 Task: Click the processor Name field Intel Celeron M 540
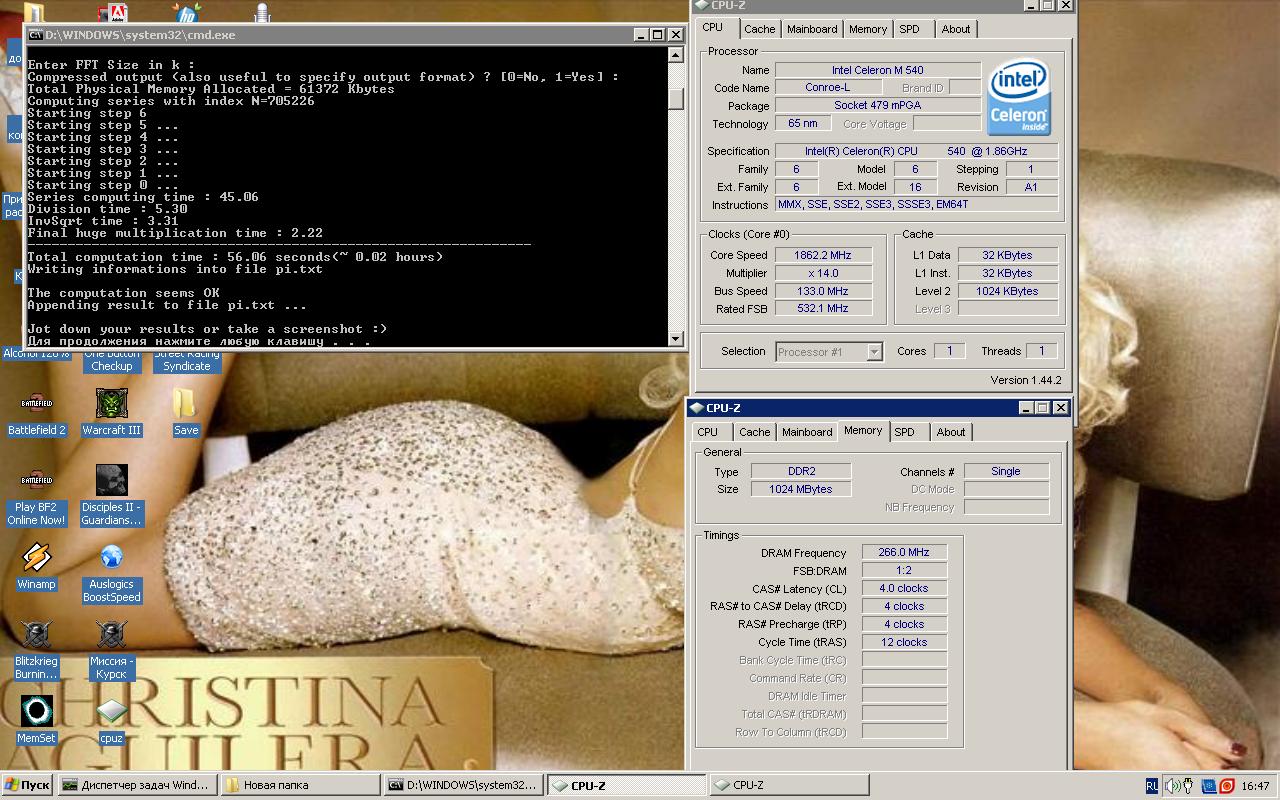(878, 70)
